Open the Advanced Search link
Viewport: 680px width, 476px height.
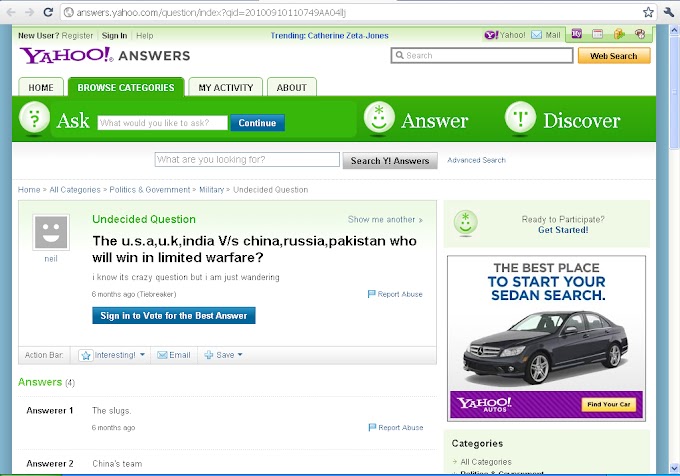476,160
